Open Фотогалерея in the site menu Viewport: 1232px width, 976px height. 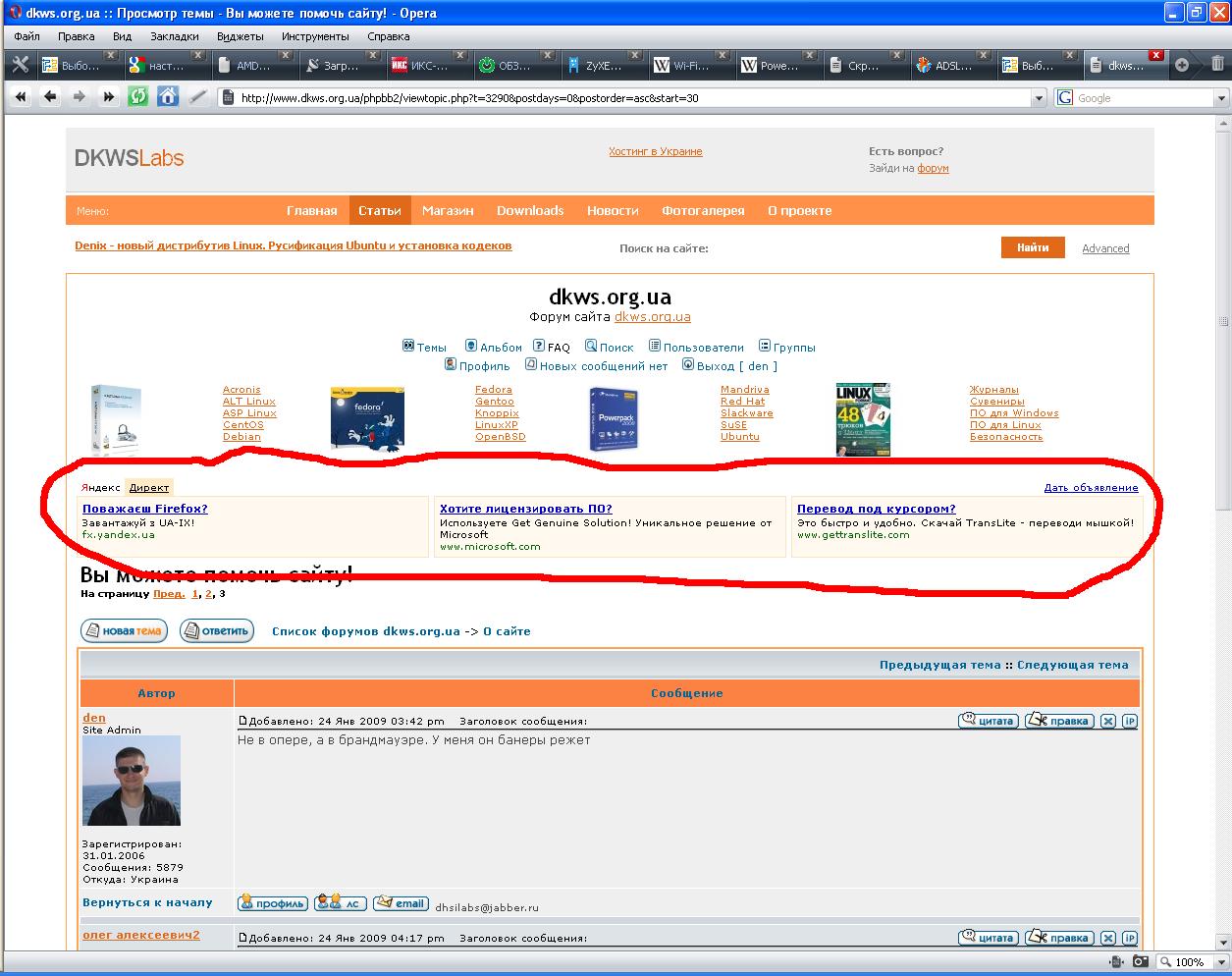(703, 210)
